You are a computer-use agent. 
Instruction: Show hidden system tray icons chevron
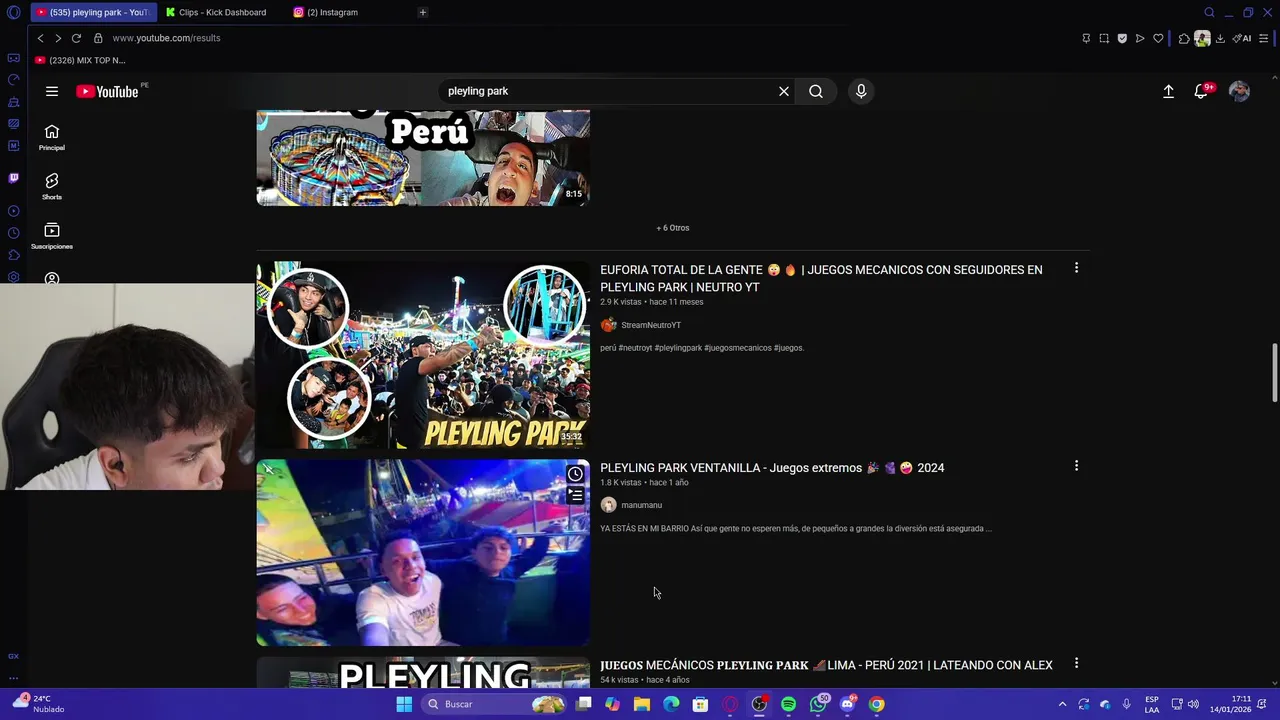point(1062,704)
